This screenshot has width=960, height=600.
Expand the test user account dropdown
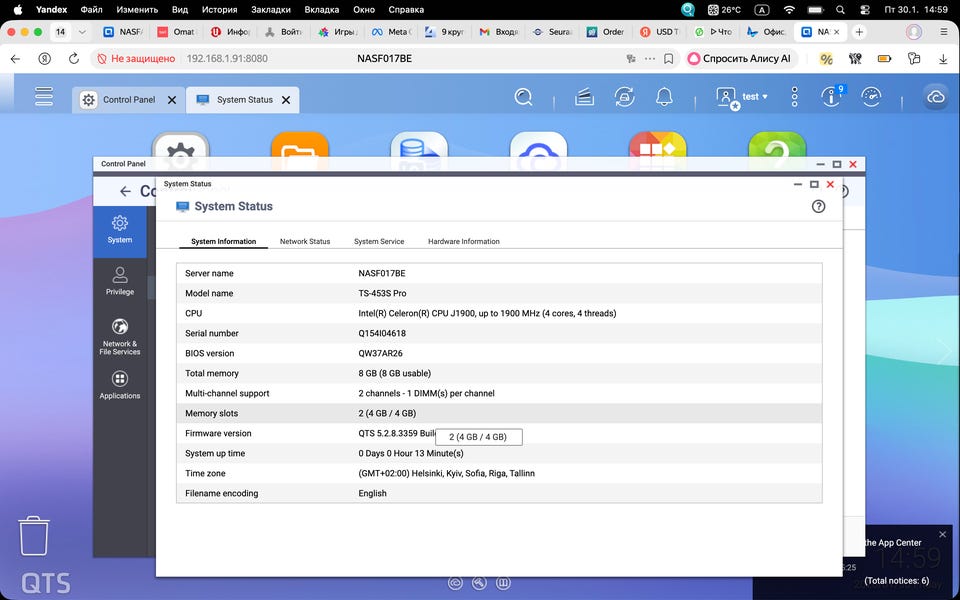[x=743, y=97]
